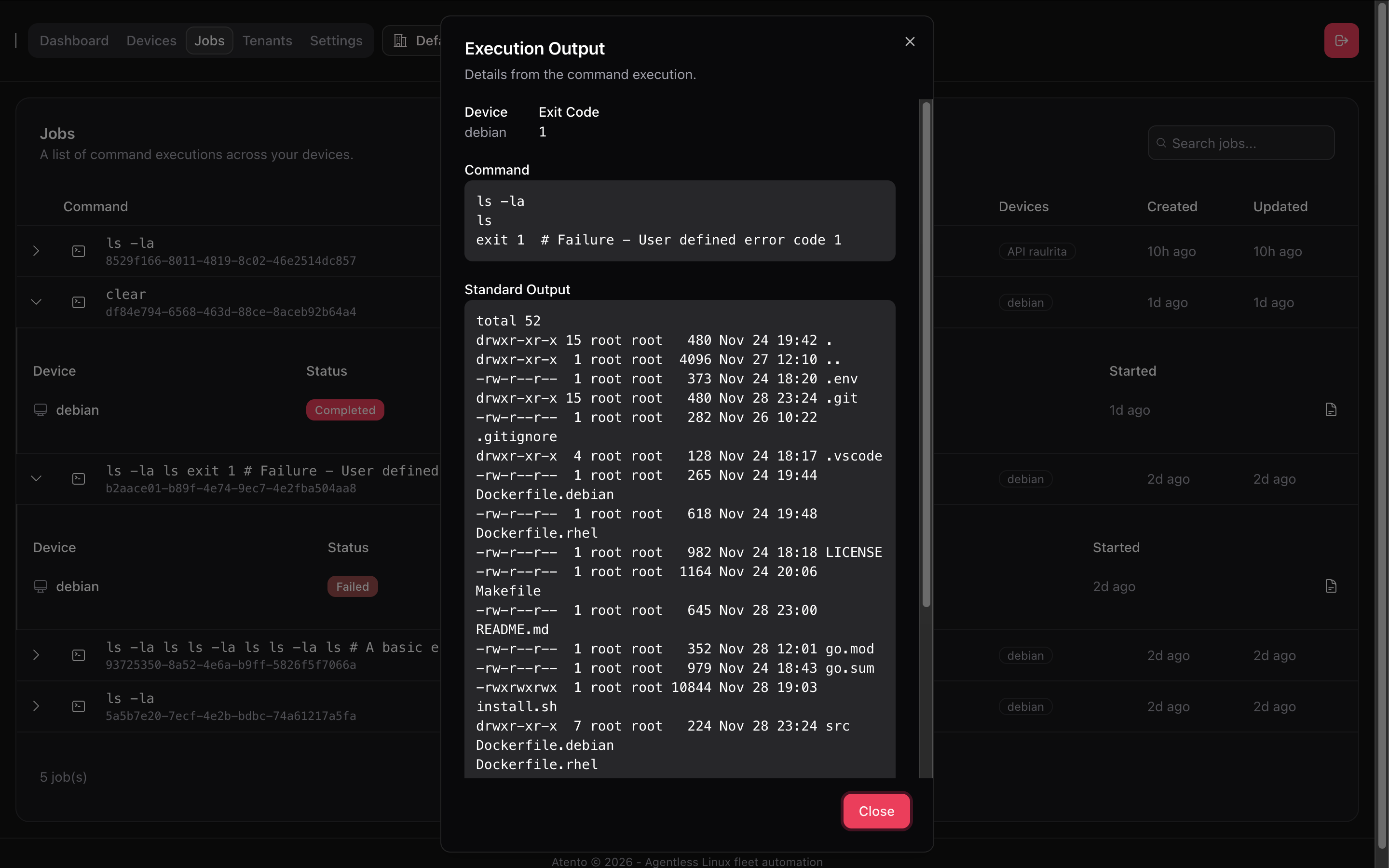Collapse the clear job row

pyautogui.click(x=36, y=302)
